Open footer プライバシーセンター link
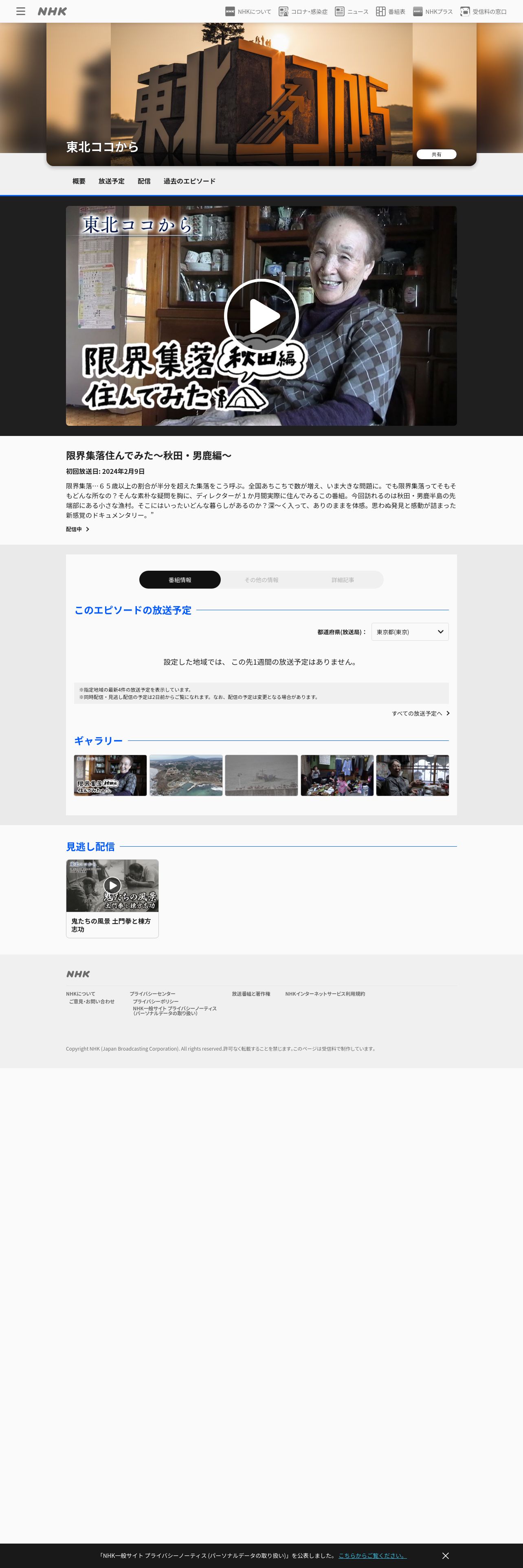The image size is (523, 1568). coord(152,994)
